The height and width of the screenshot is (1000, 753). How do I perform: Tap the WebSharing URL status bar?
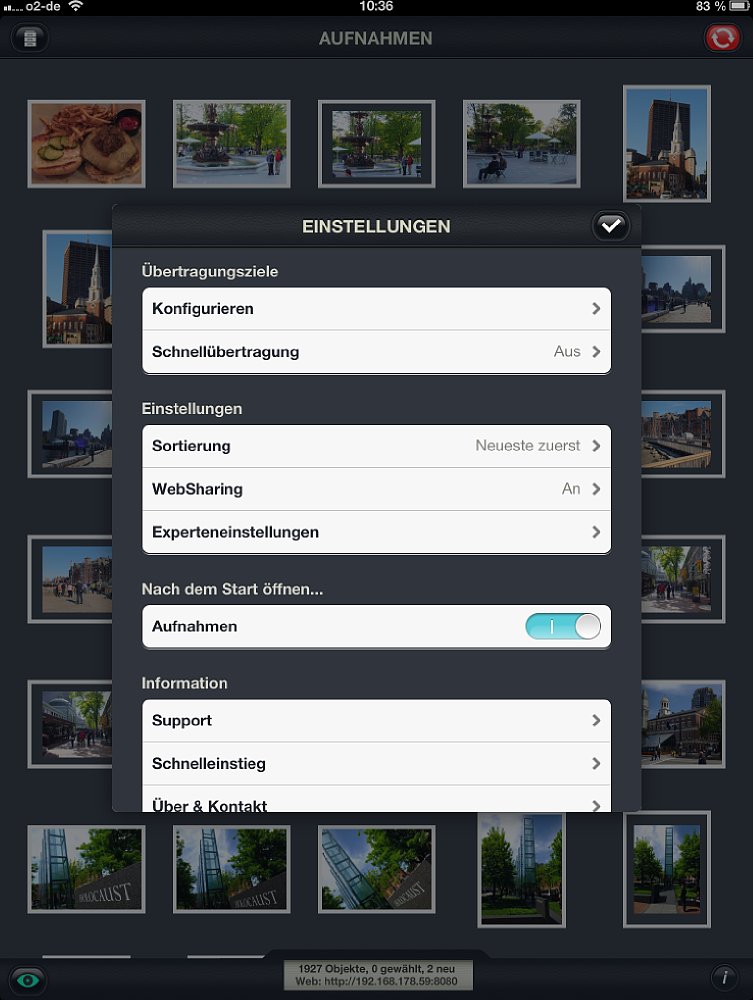click(x=377, y=974)
